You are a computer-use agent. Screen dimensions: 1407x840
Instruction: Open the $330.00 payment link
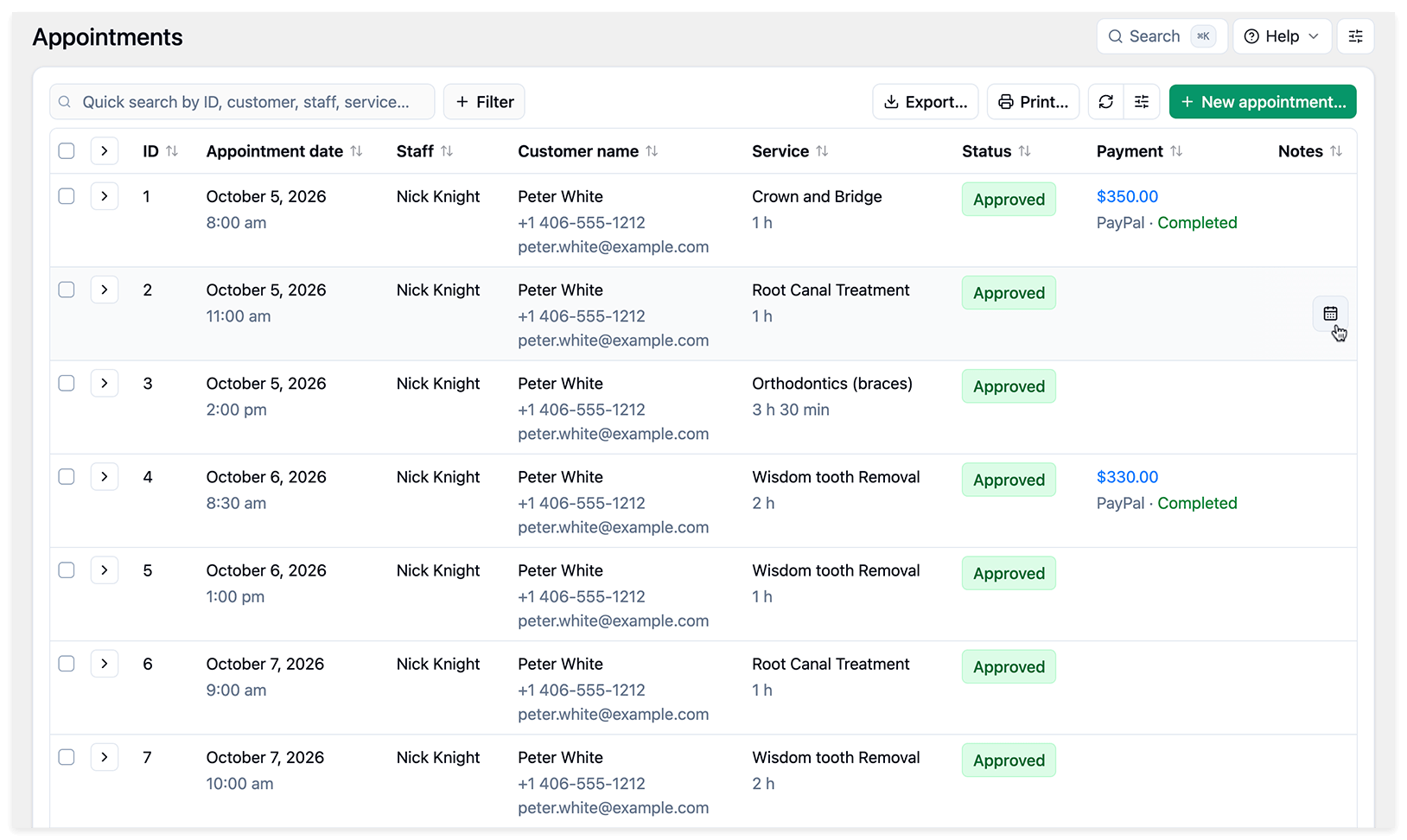coord(1127,477)
